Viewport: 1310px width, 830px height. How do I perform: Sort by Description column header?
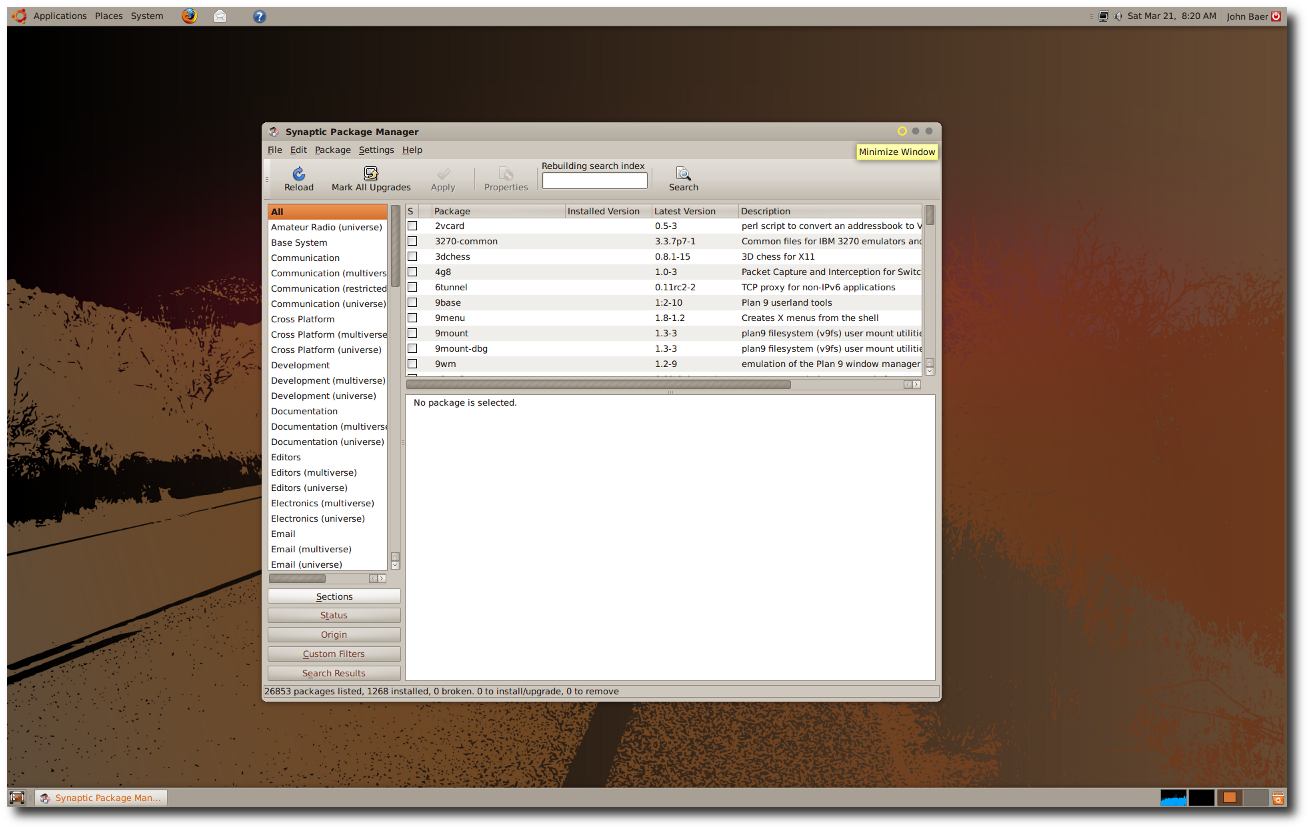click(x=830, y=211)
